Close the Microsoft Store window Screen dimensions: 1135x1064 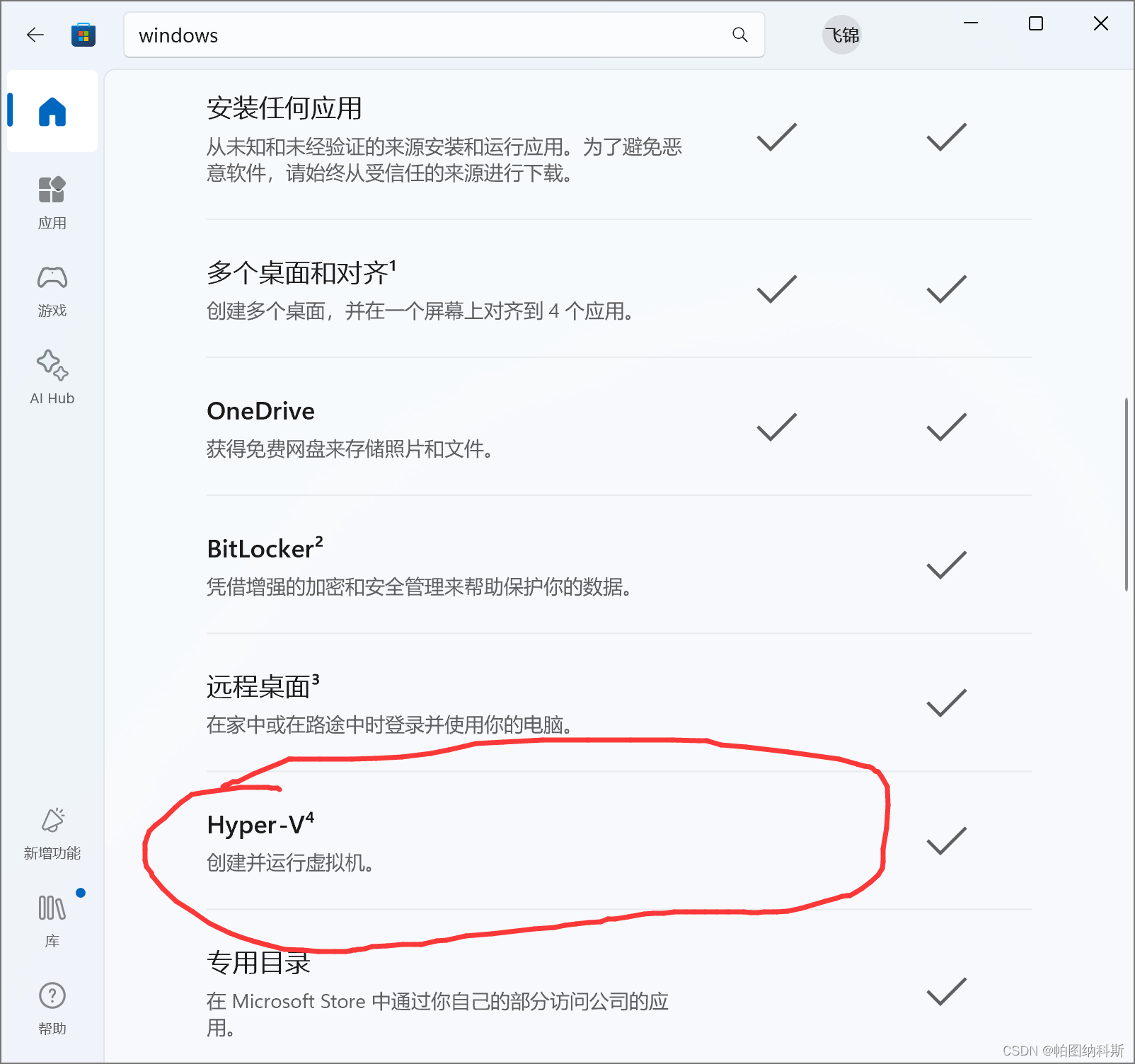1101,23
